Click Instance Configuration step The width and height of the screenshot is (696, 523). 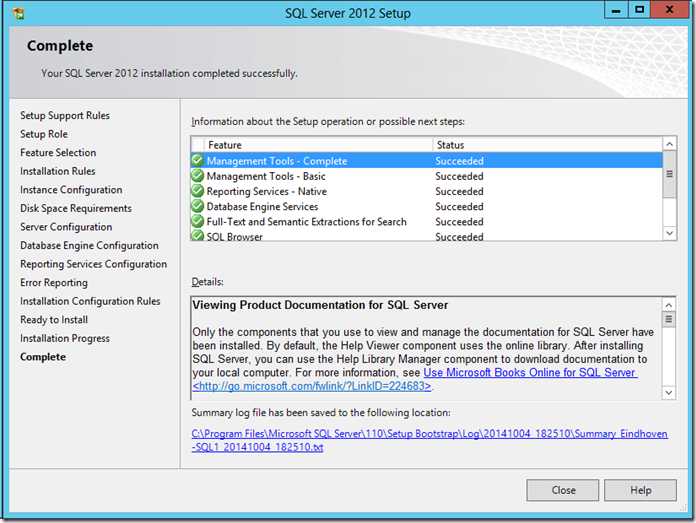[x=71, y=190]
